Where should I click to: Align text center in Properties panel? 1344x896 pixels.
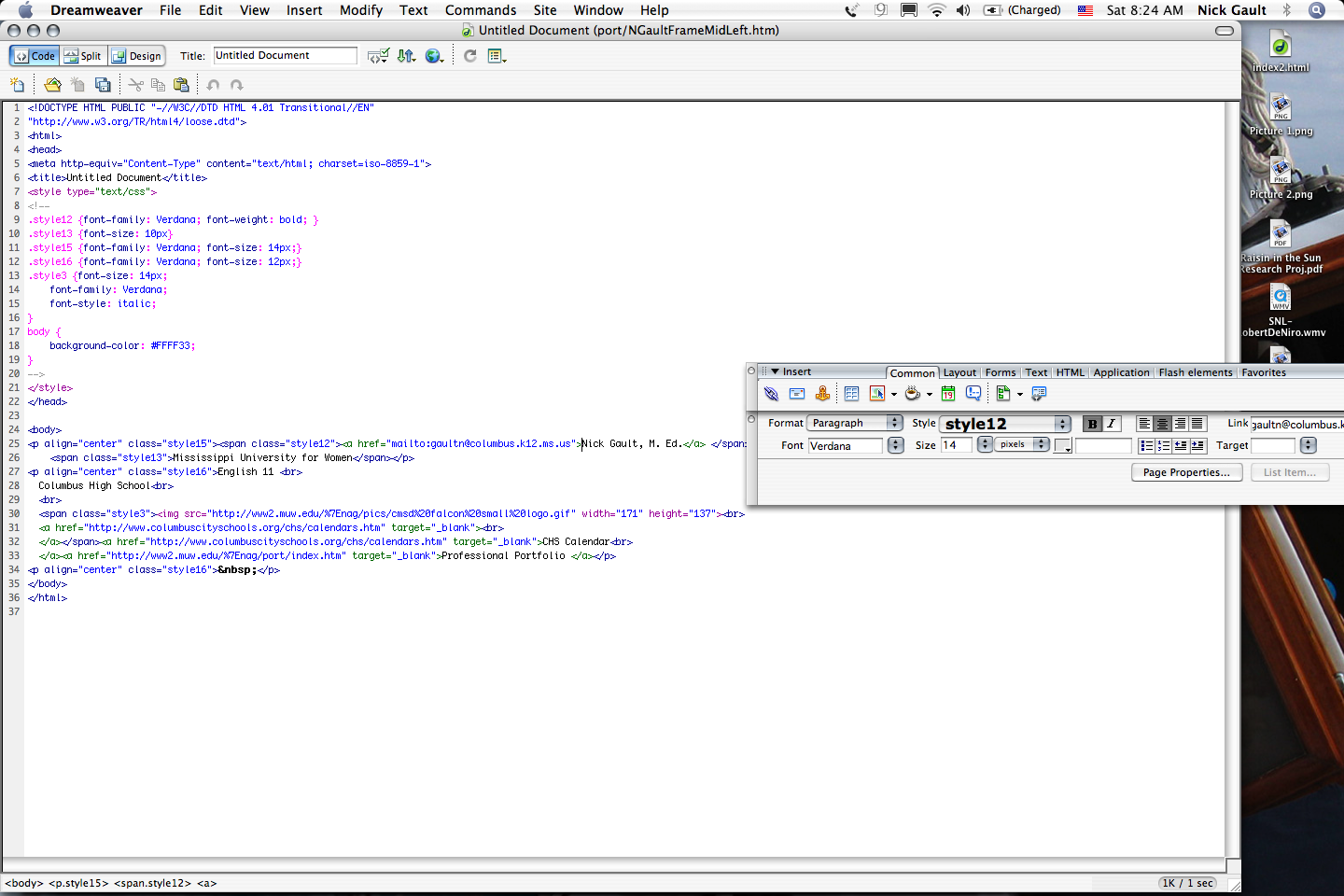[x=1162, y=424]
